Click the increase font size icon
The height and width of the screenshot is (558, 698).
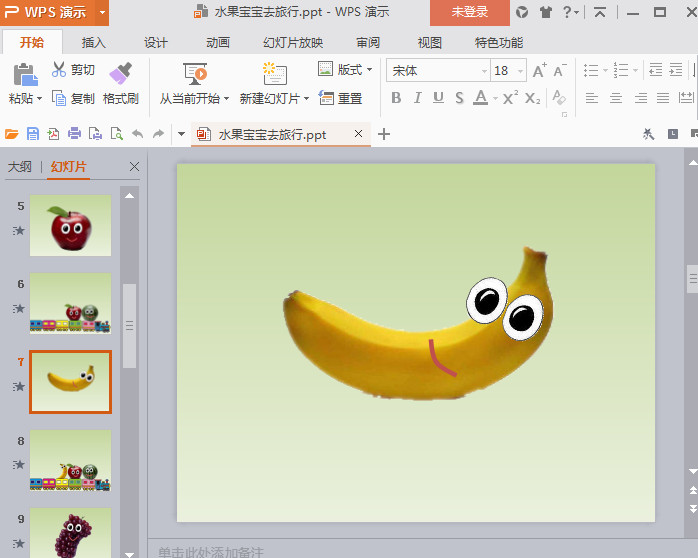point(540,70)
